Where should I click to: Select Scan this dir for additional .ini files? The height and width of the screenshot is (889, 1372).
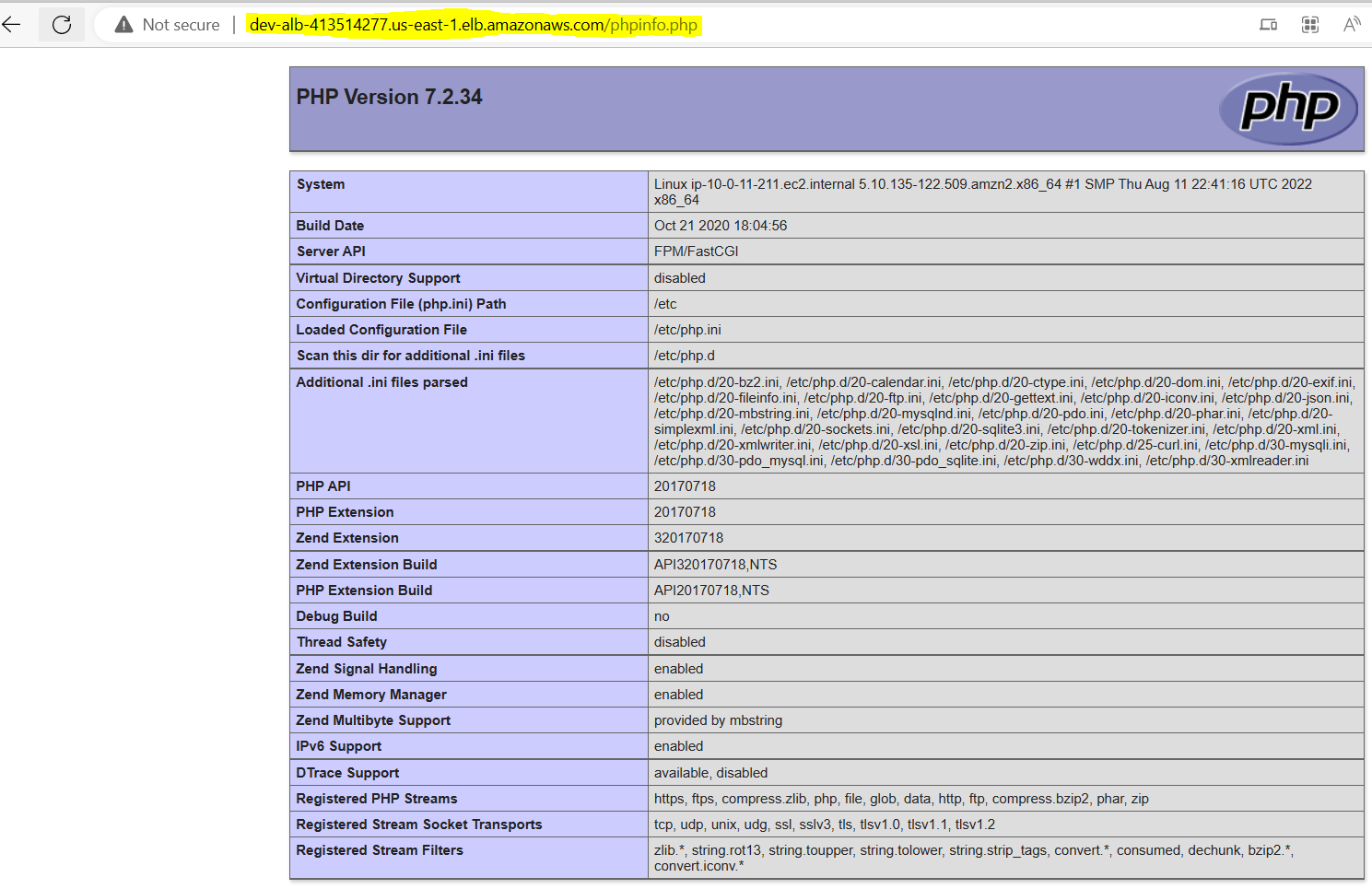click(411, 356)
